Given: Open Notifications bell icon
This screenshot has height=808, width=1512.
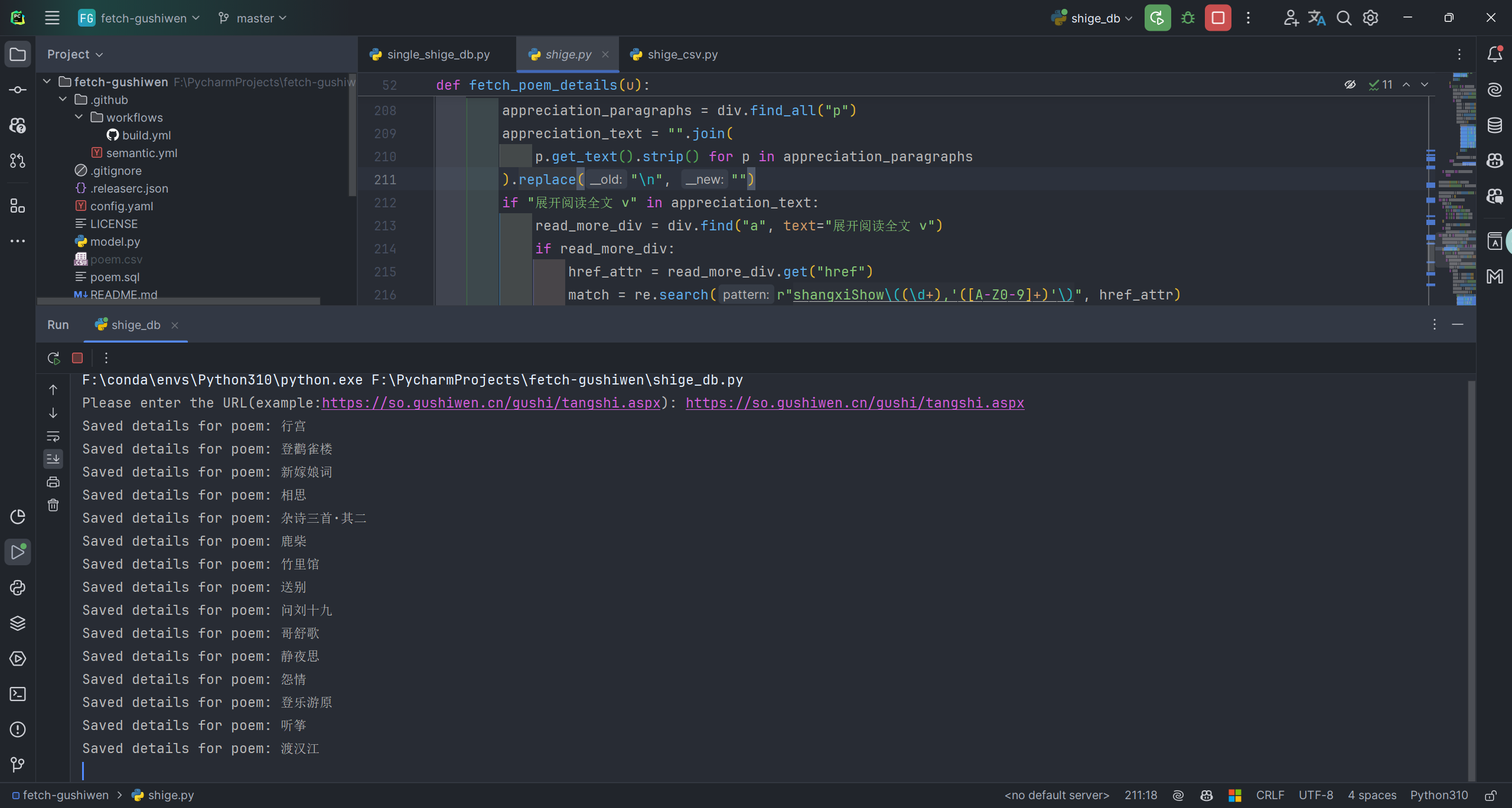Looking at the screenshot, I should 1495,54.
